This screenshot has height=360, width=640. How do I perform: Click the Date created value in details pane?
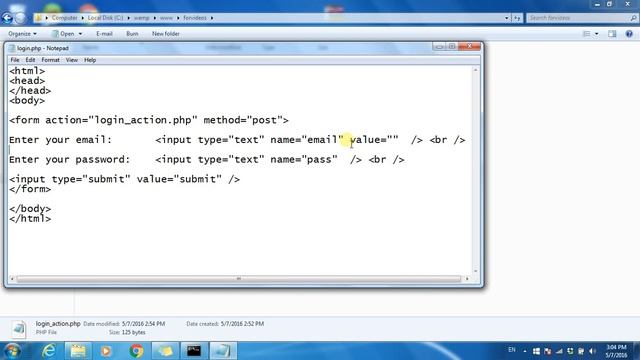[x=242, y=324]
